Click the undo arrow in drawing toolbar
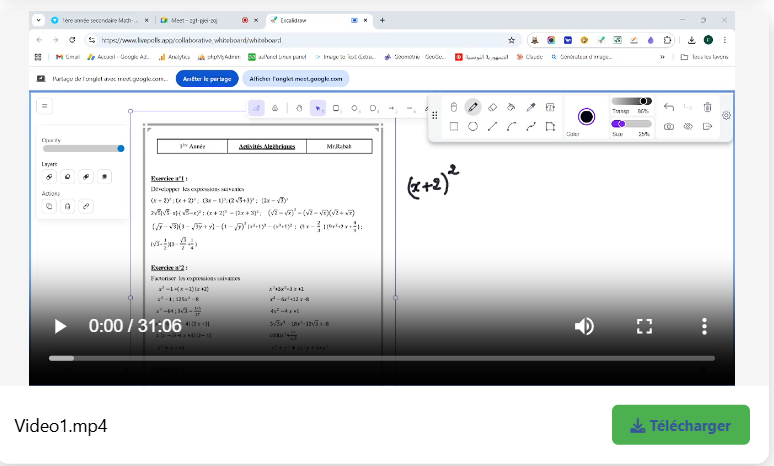 pyautogui.click(x=669, y=107)
